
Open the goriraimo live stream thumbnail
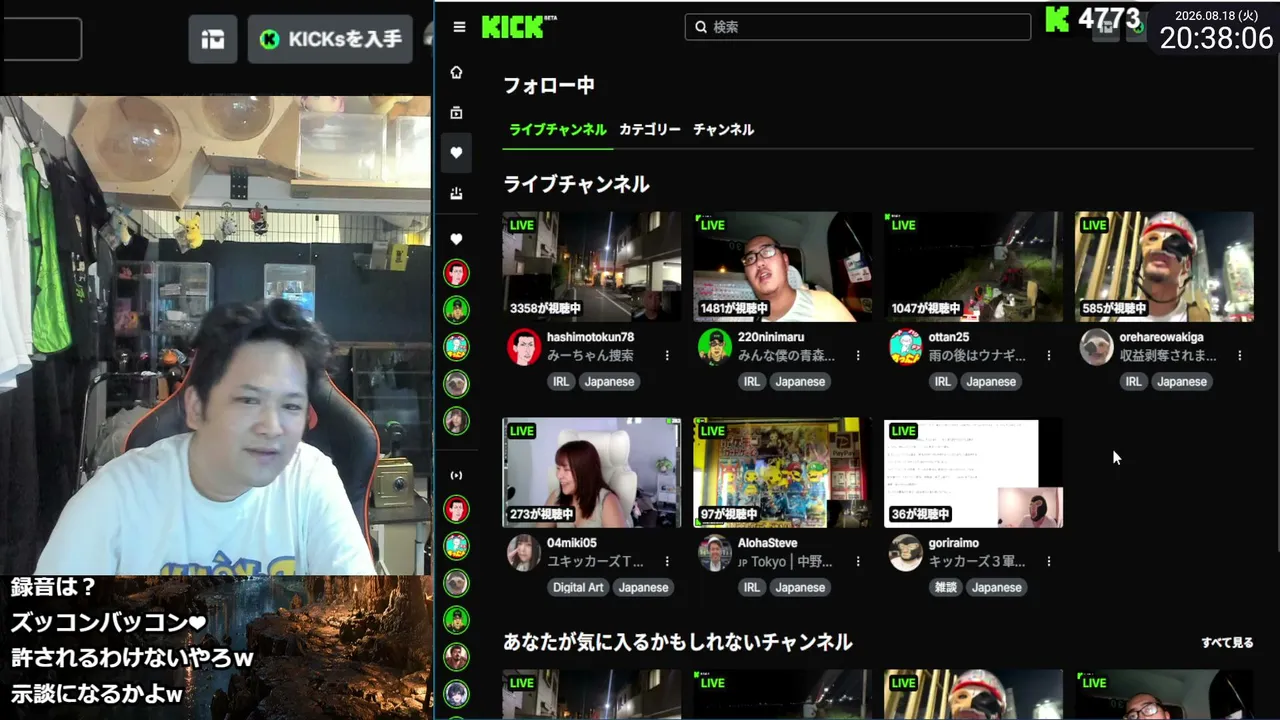pos(974,472)
